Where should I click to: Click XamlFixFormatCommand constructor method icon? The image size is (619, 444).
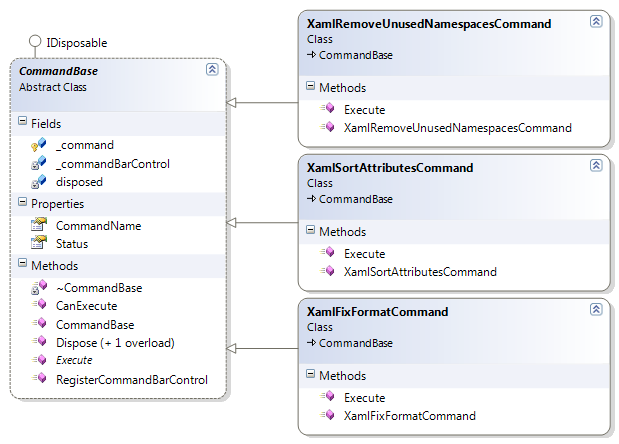tap(327, 415)
